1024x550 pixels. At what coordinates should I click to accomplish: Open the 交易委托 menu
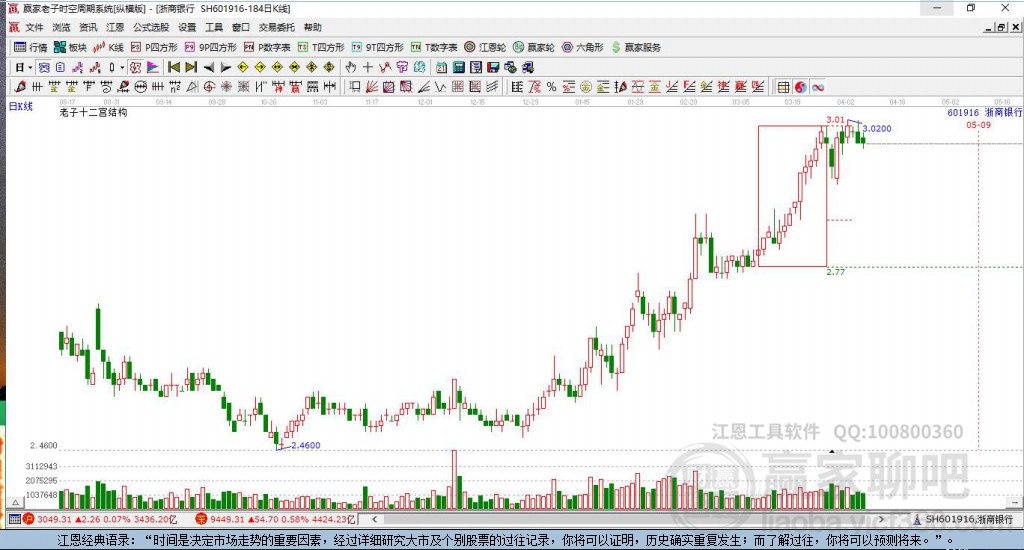[x=276, y=27]
